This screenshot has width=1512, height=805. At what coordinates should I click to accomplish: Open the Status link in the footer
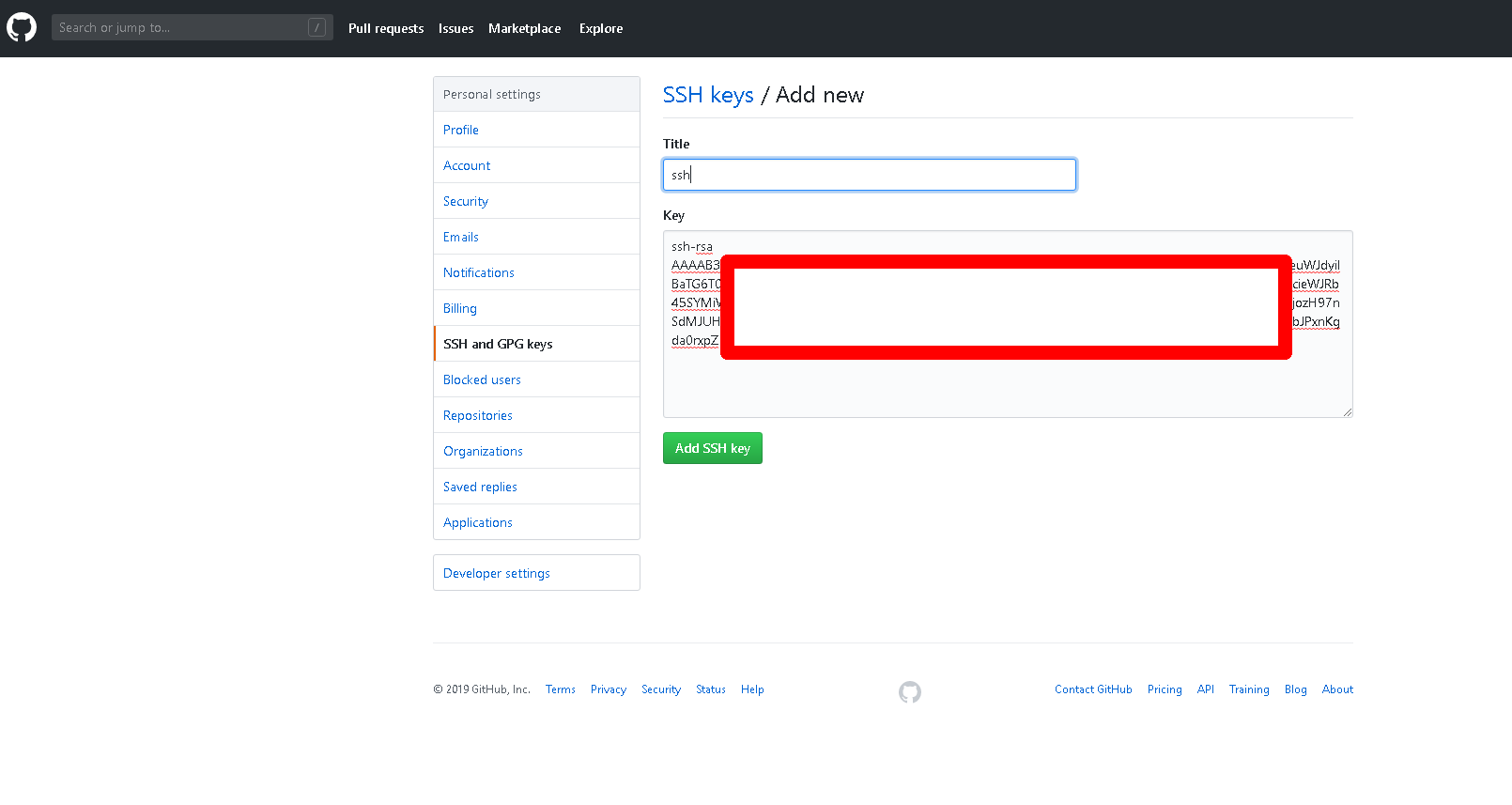[711, 689]
